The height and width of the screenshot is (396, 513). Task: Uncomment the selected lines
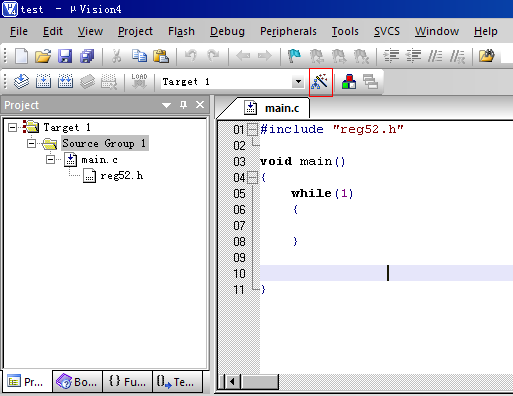pos(457,56)
